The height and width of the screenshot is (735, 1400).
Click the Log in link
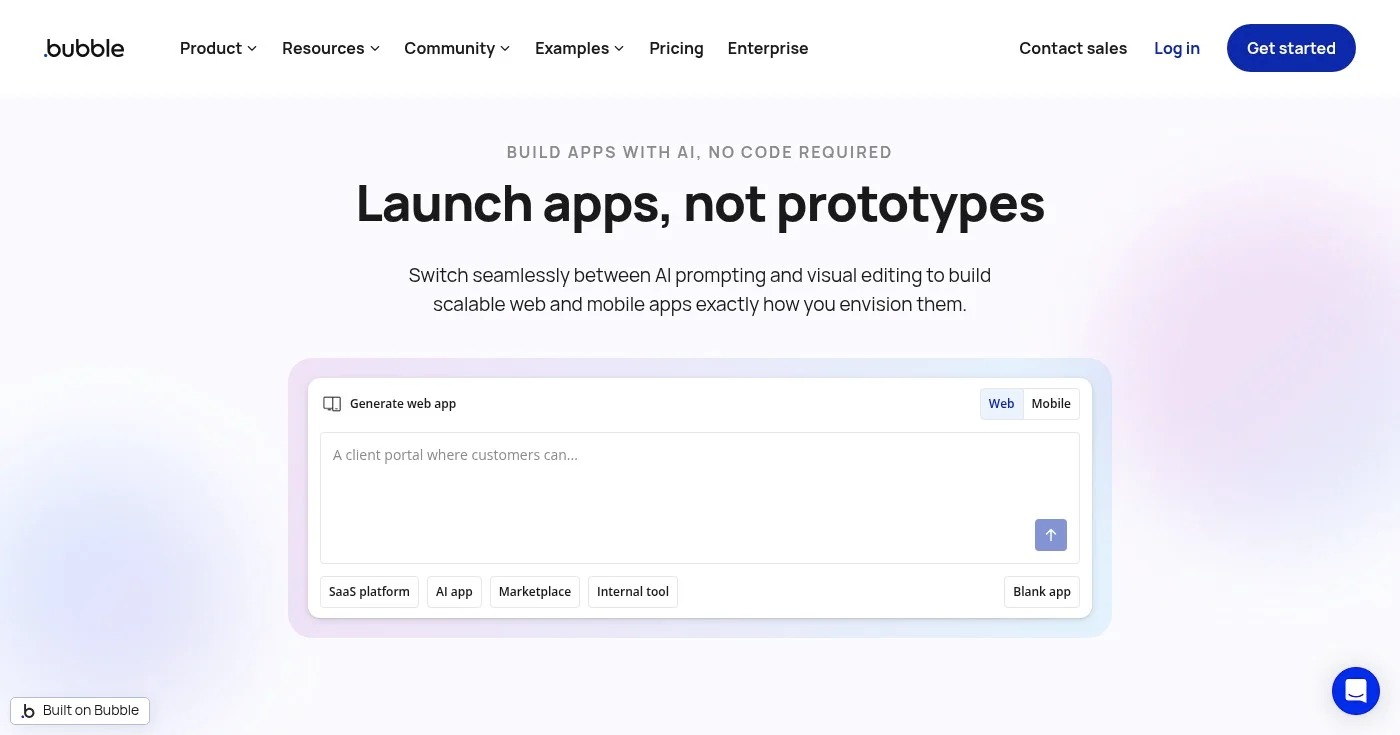[1177, 48]
